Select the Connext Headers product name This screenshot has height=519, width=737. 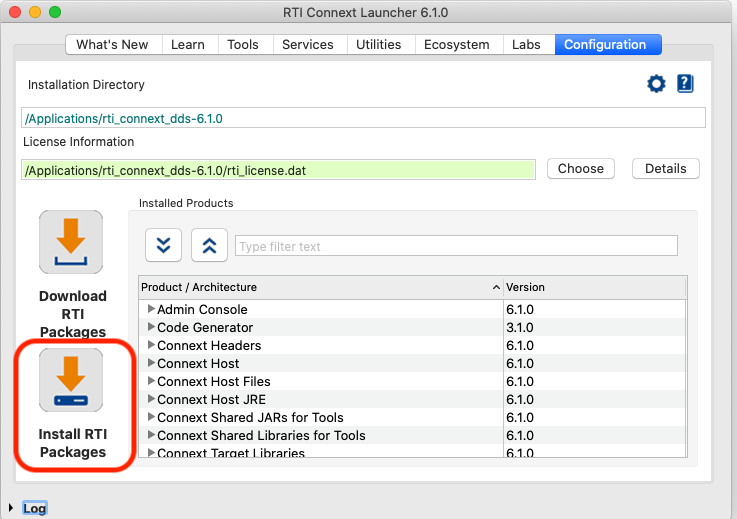209,346
